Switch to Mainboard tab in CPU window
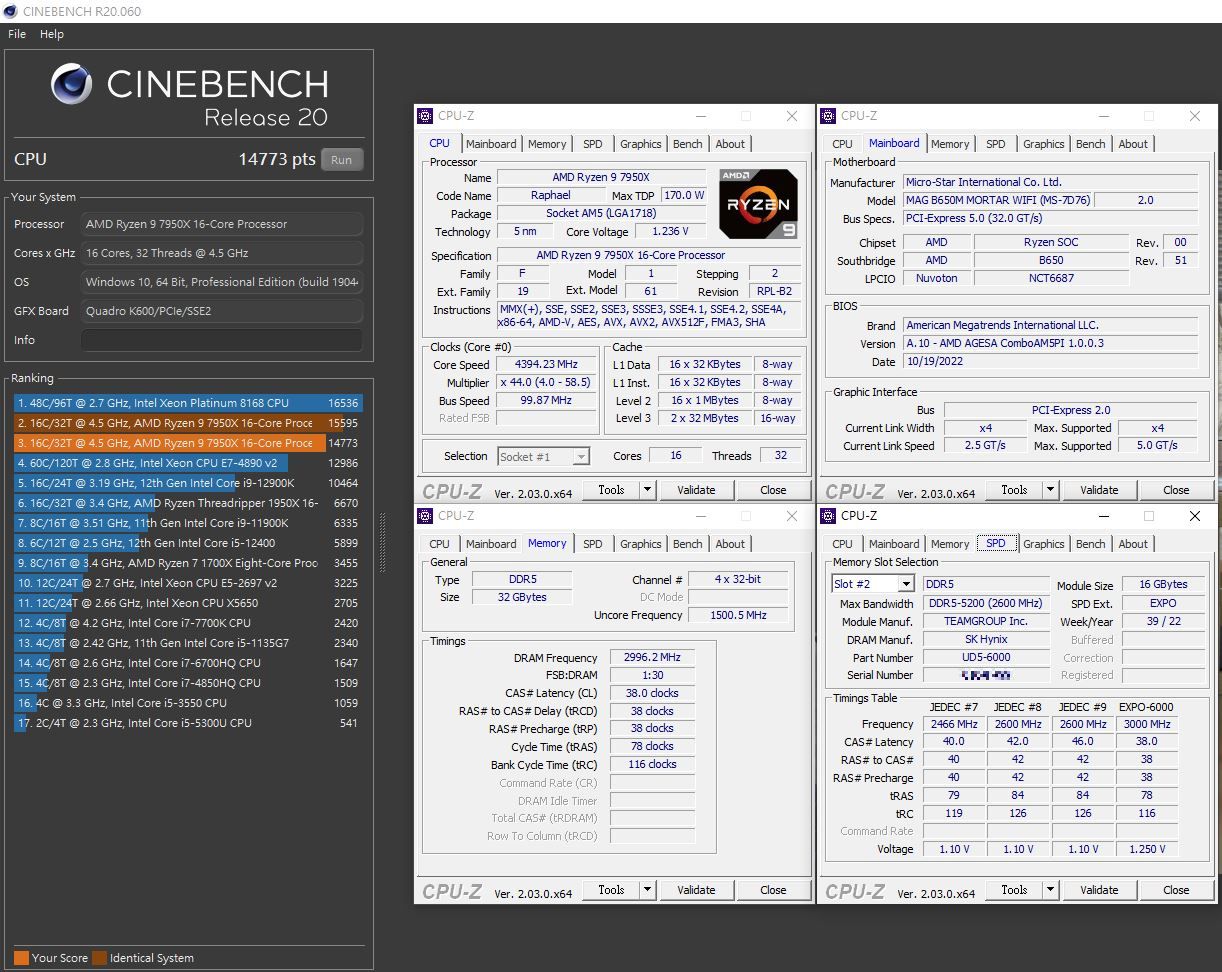 [x=491, y=144]
